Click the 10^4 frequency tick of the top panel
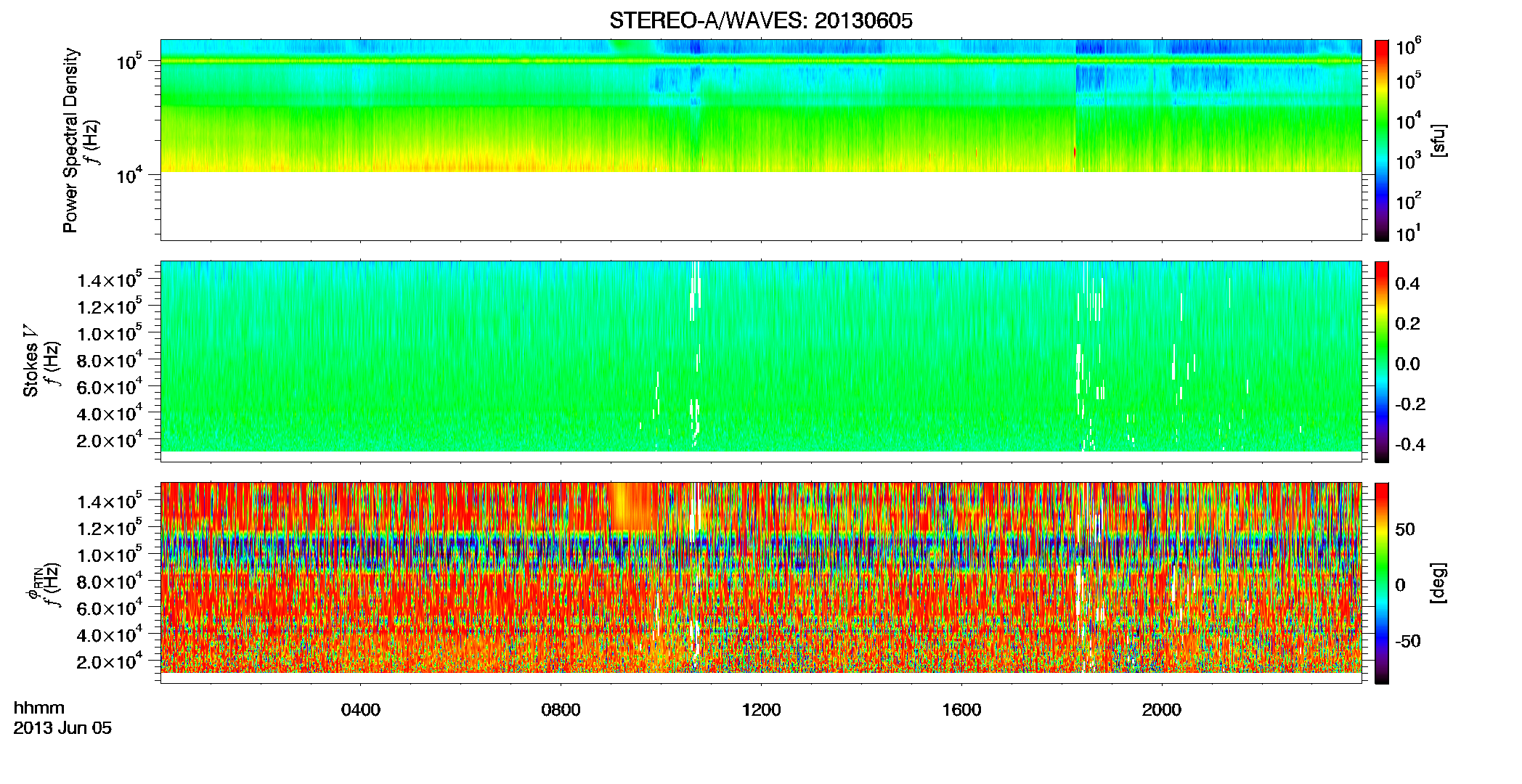This screenshot has height=784, width=1522. click(130, 175)
